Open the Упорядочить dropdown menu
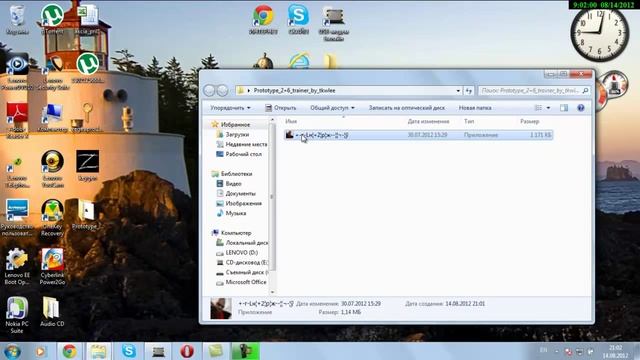The width and height of the screenshot is (640, 360). tap(230, 108)
